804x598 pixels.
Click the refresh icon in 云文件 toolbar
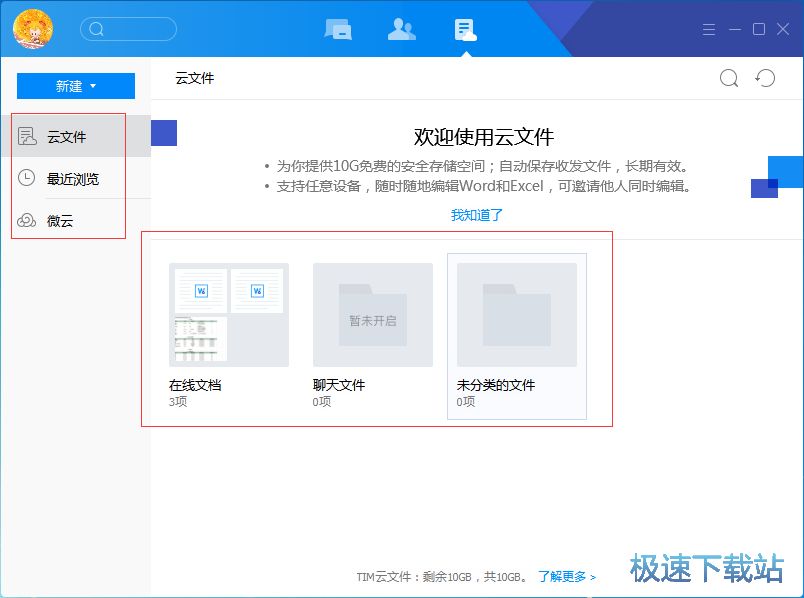click(765, 78)
